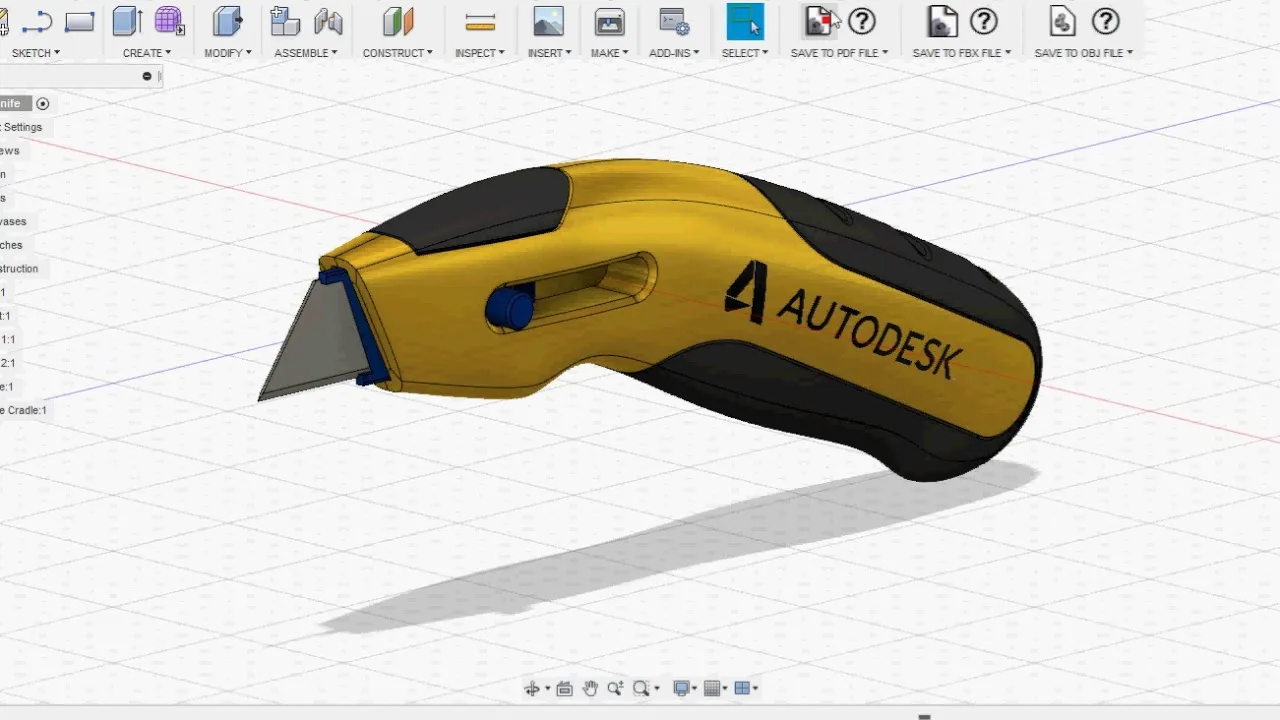Open the Grid and Snaps dropdown arrow
The width and height of the screenshot is (1280, 720).
coord(726,689)
